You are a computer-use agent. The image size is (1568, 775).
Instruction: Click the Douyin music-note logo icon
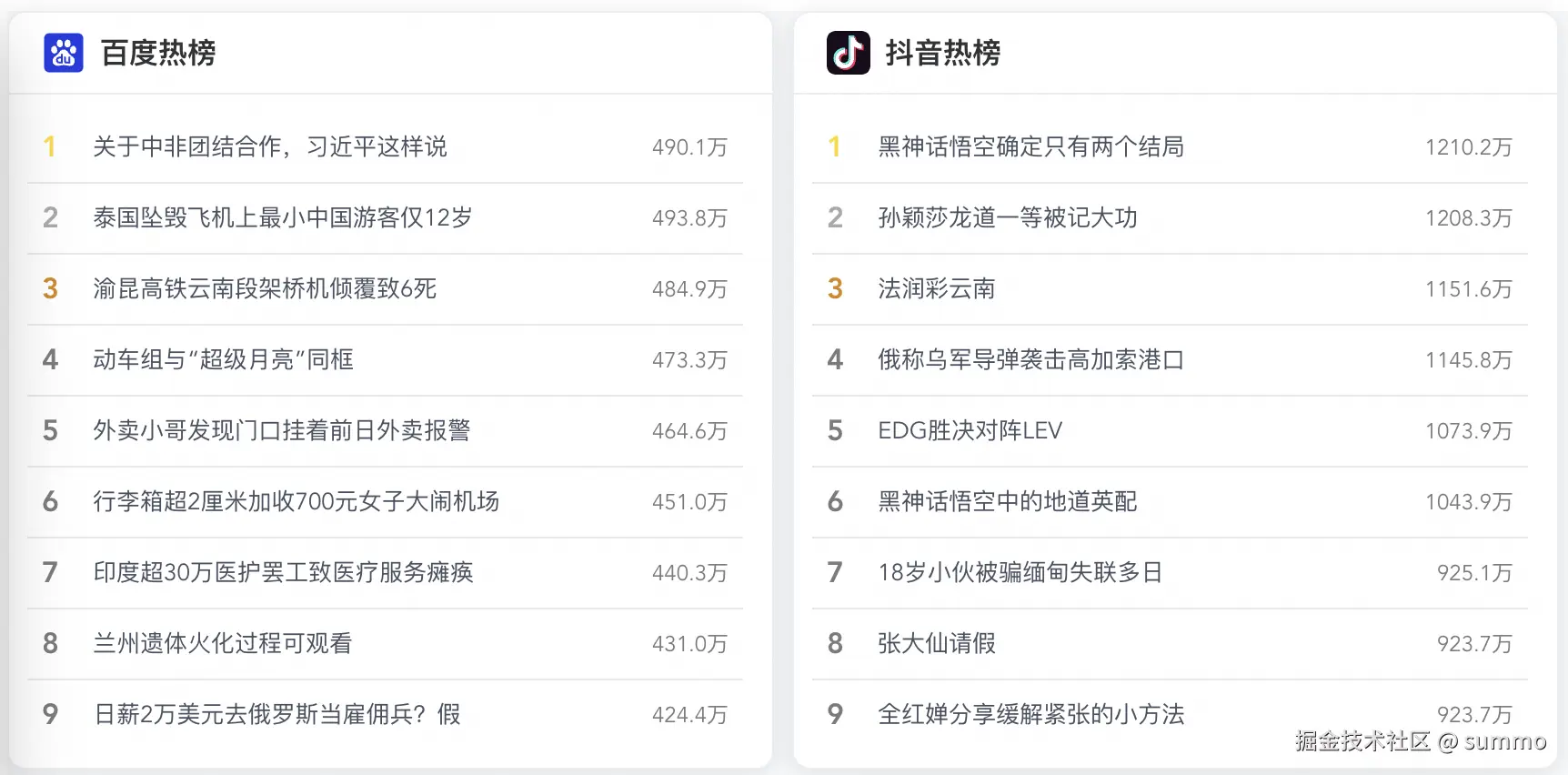pyautogui.click(x=848, y=53)
